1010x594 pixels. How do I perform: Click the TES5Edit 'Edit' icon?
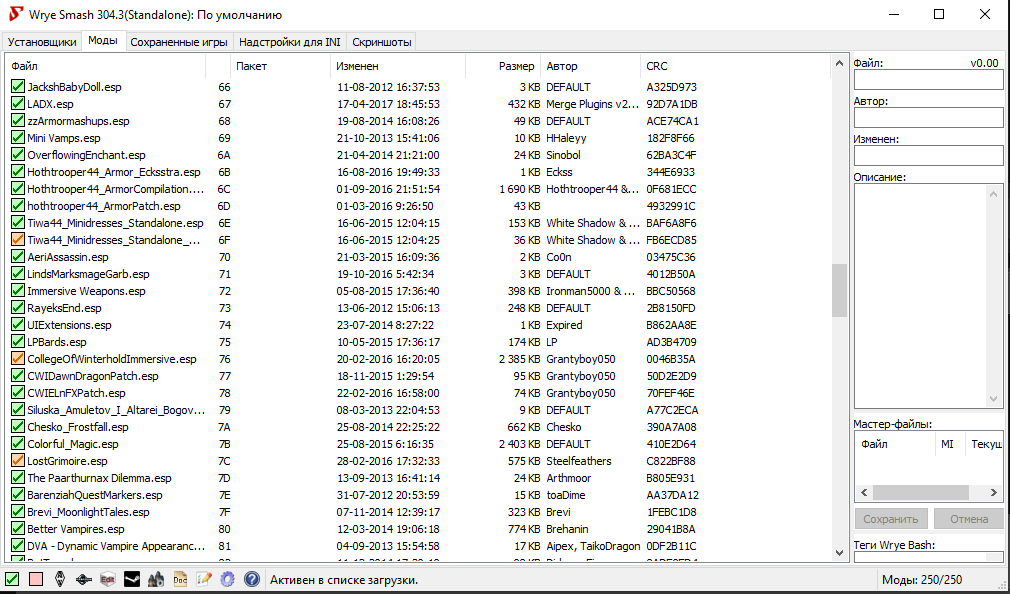(x=108, y=579)
